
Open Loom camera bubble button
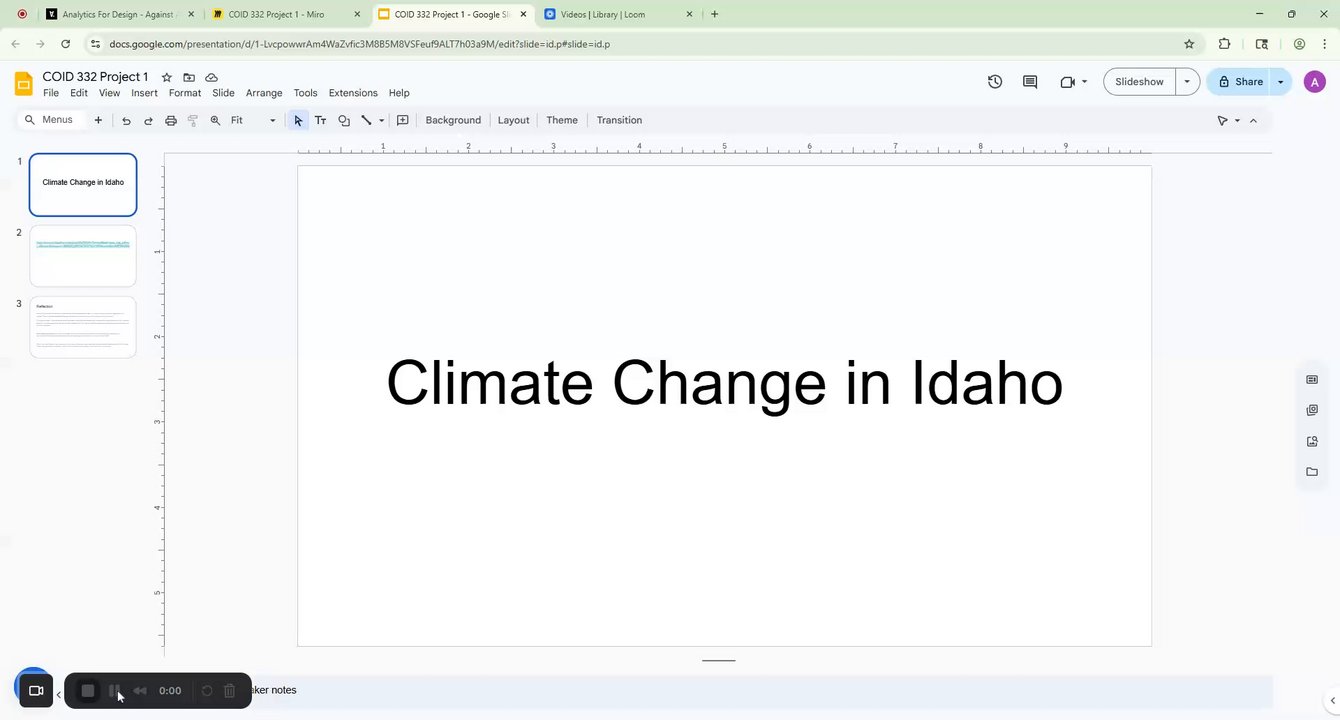click(x=35, y=689)
